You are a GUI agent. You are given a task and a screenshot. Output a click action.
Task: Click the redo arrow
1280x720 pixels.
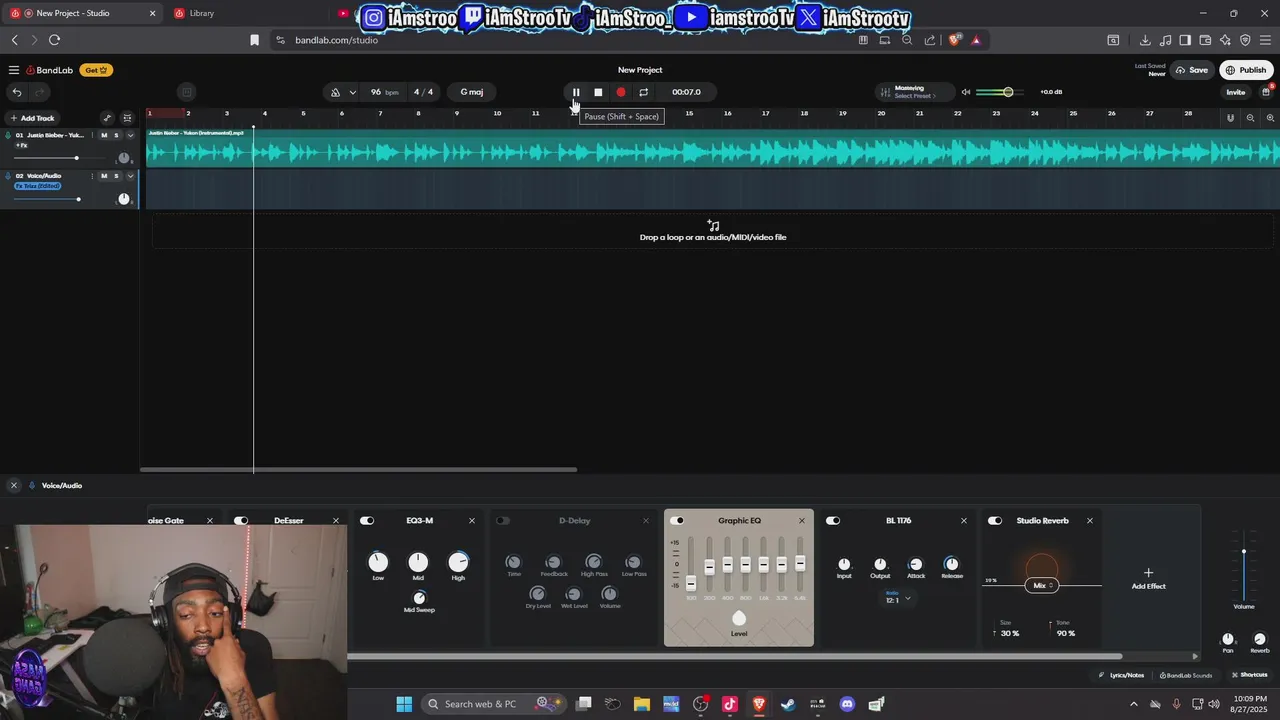pyautogui.click(x=40, y=92)
